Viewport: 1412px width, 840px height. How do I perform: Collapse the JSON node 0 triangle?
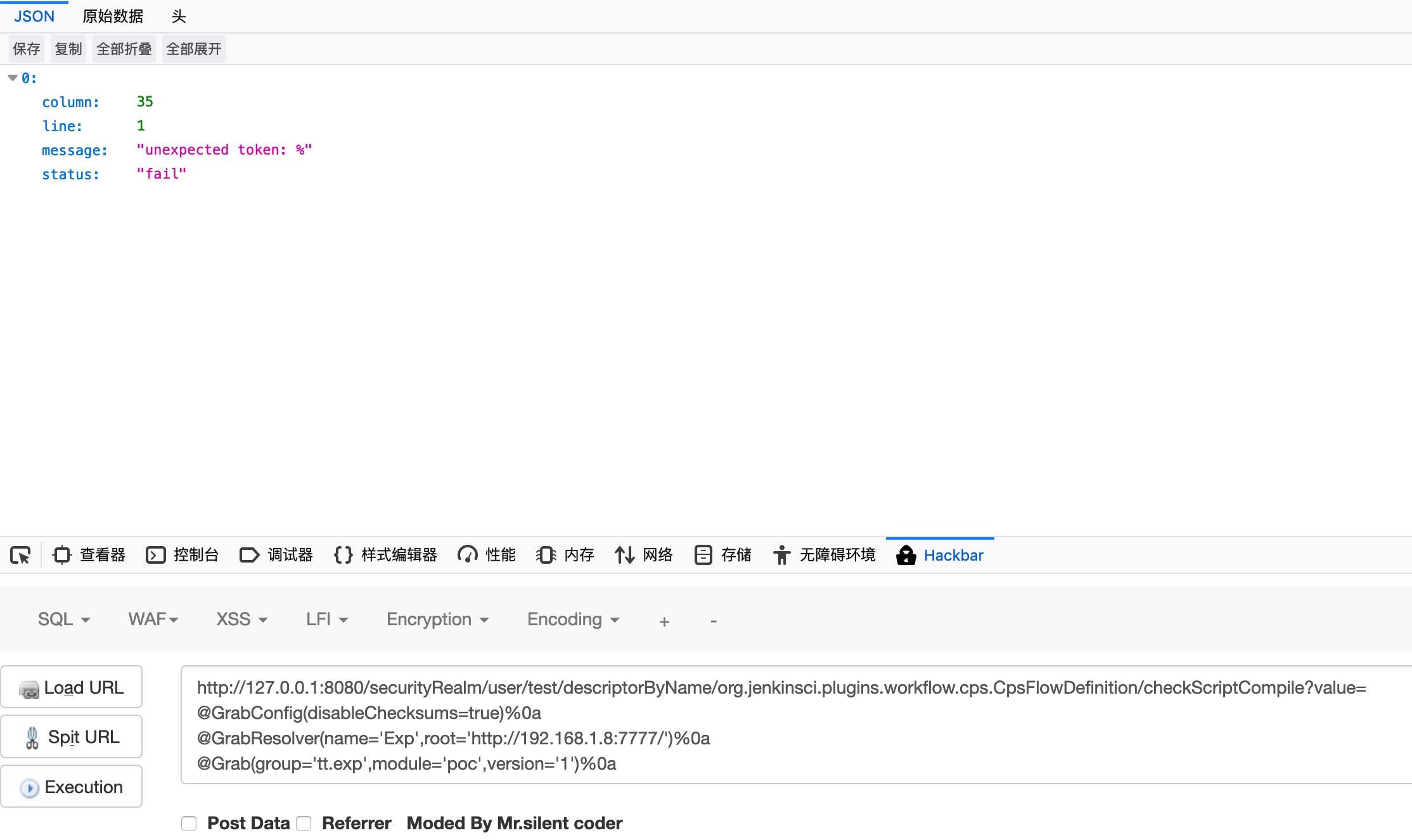click(x=13, y=78)
